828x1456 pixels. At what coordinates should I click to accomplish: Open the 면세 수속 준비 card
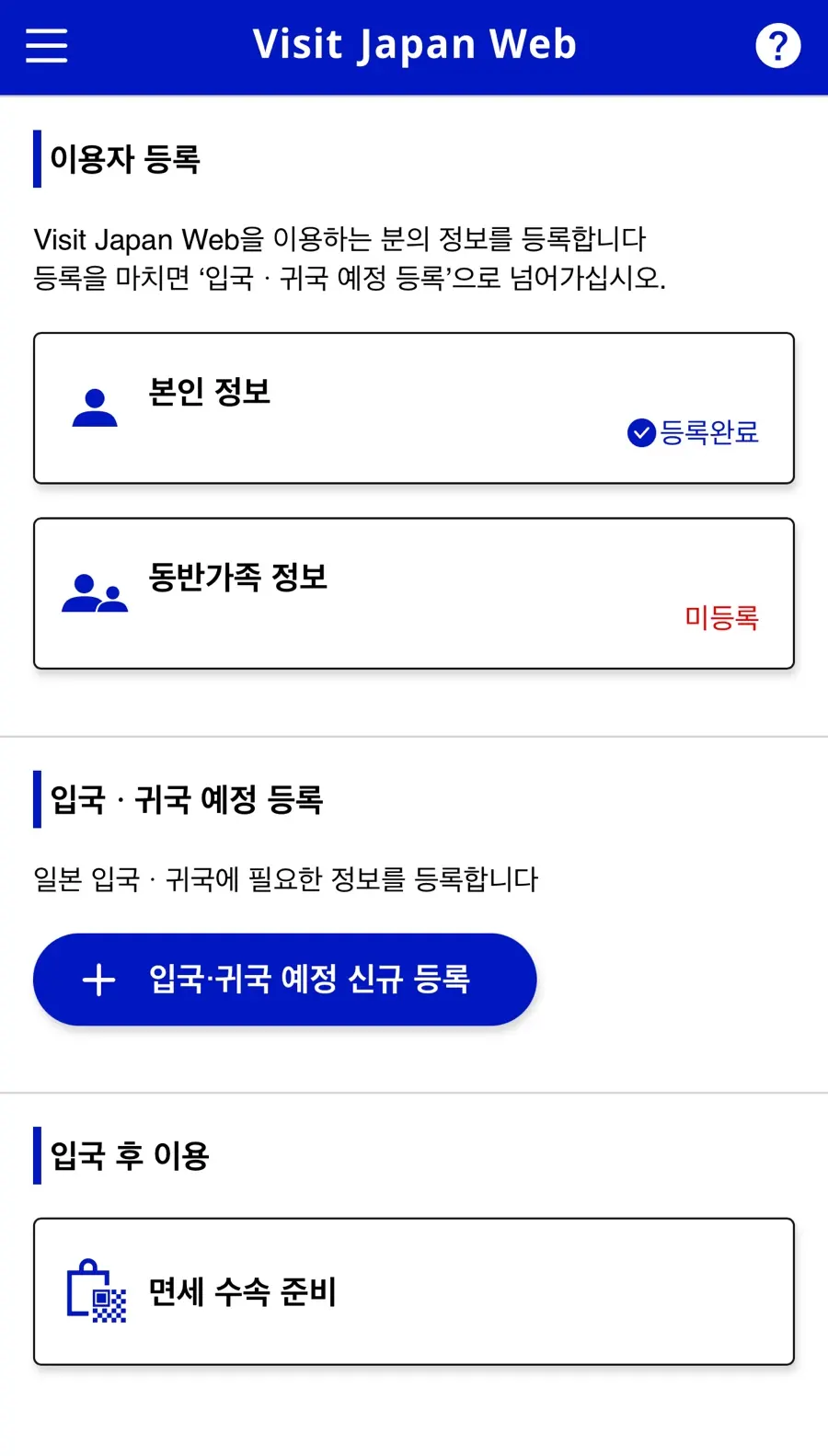[x=414, y=1291]
